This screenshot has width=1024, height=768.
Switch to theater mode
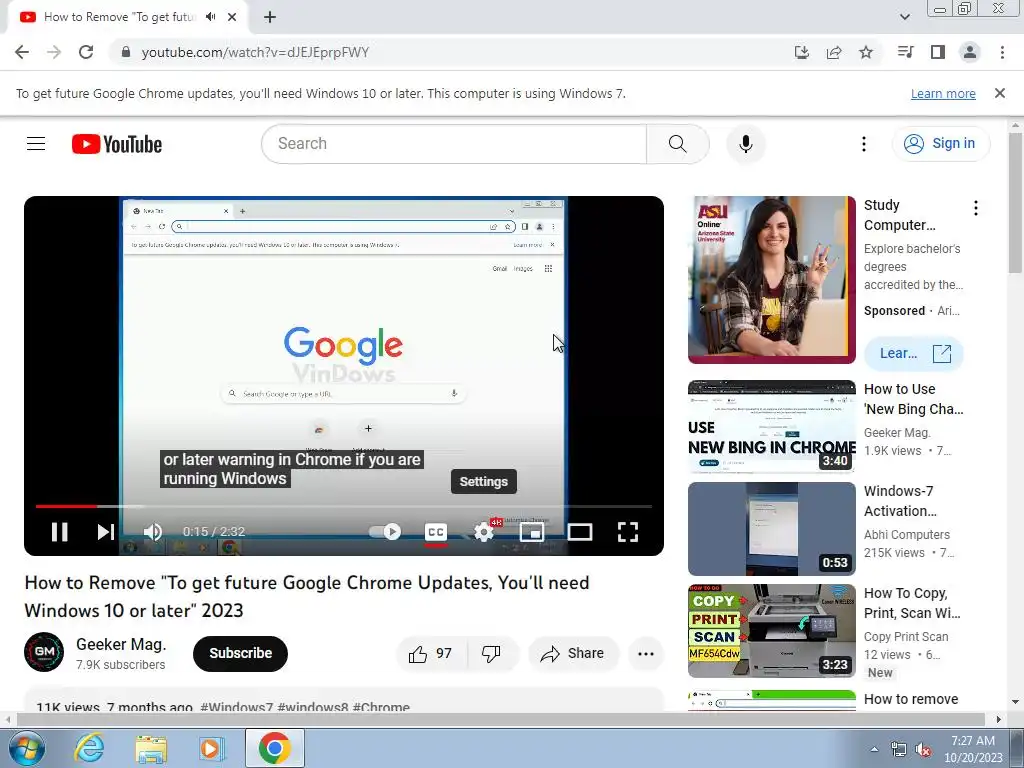click(x=580, y=532)
